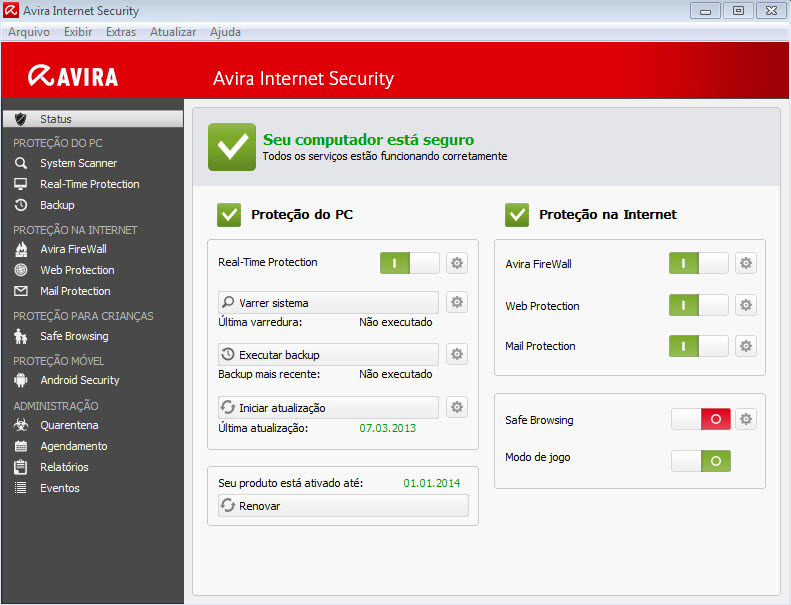The height and width of the screenshot is (605, 791).
Task: Select the Status sidebar item
Action: [93, 119]
